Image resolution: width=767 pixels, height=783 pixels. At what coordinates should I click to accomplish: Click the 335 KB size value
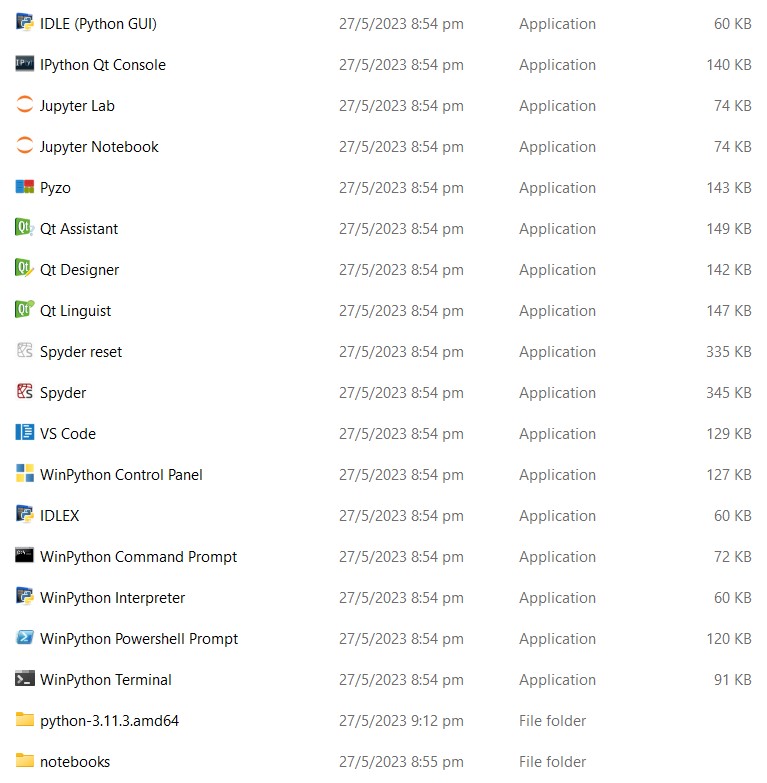(x=729, y=352)
